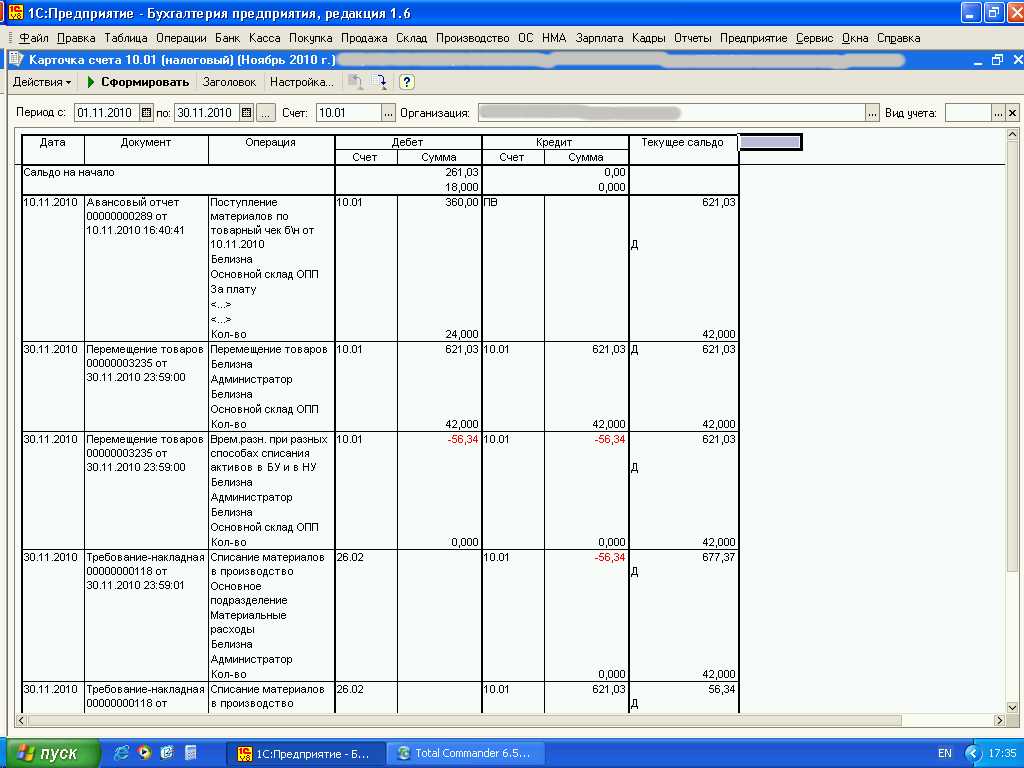Click the Заголовок toolbar button

[229, 82]
